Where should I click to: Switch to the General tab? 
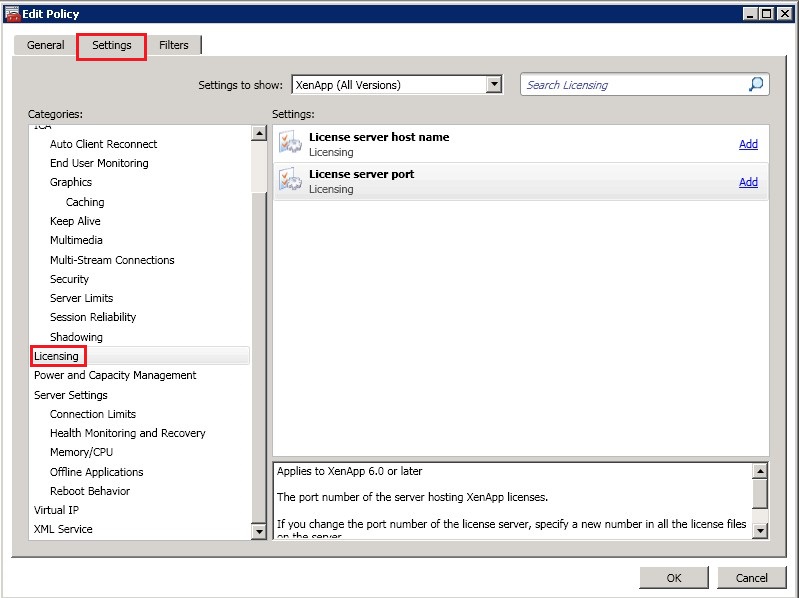(46, 45)
